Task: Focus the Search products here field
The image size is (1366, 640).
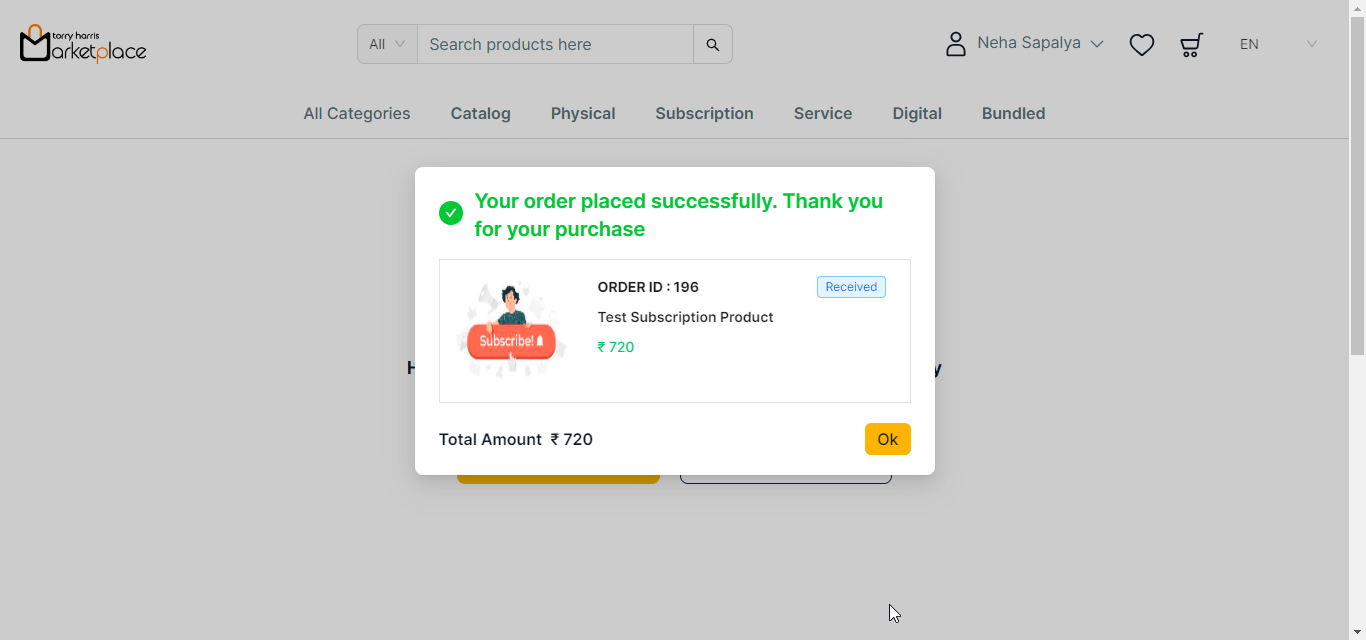Action: pos(555,44)
